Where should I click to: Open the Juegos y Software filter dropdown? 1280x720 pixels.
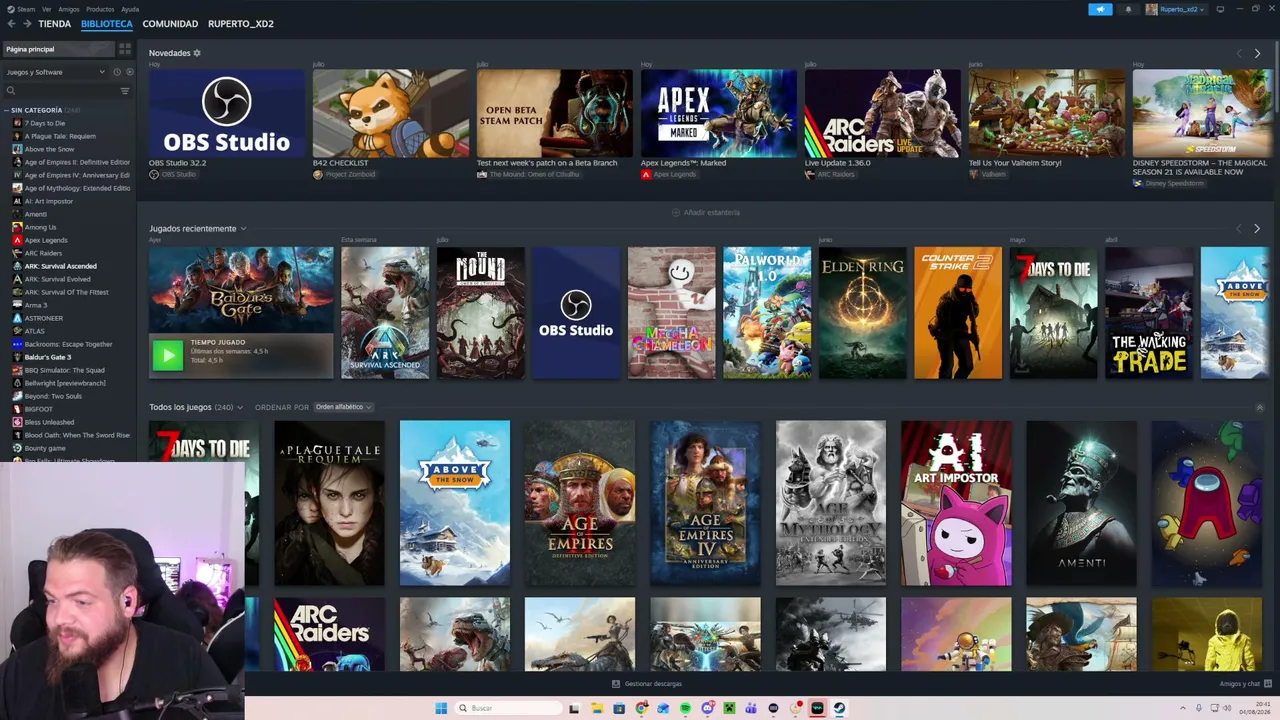[55, 72]
